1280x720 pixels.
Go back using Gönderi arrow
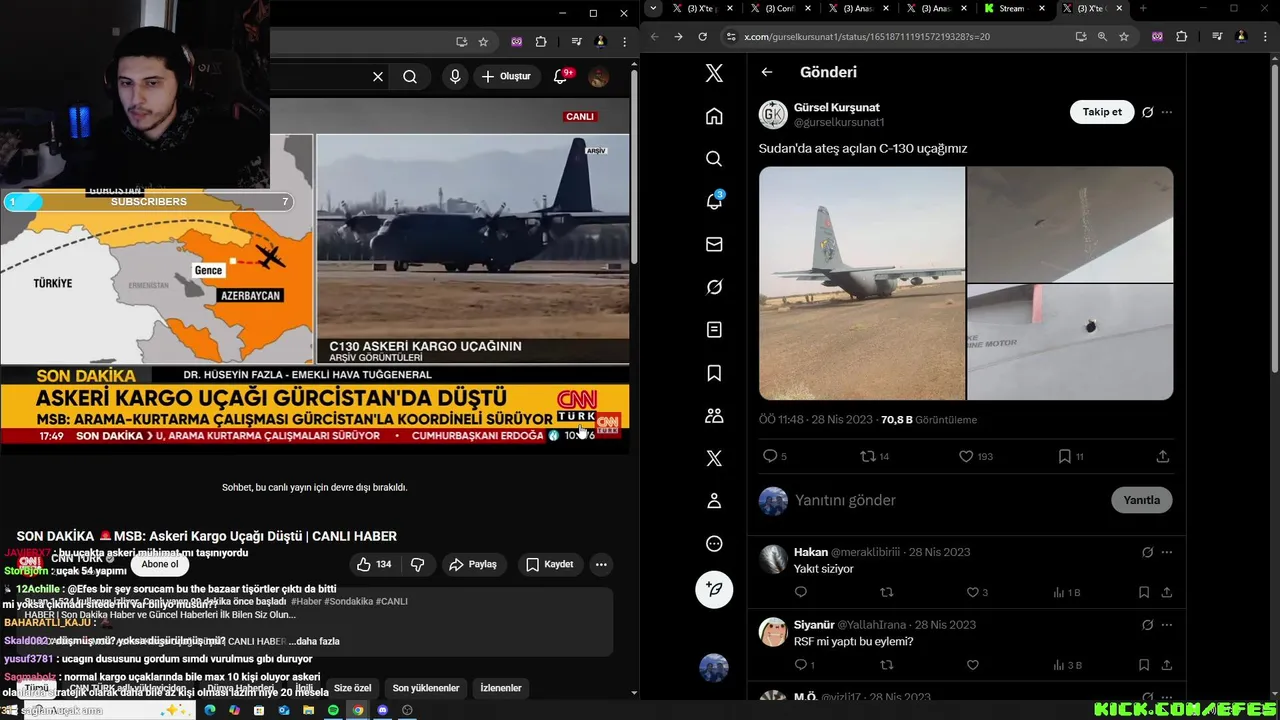coord(767,72)
